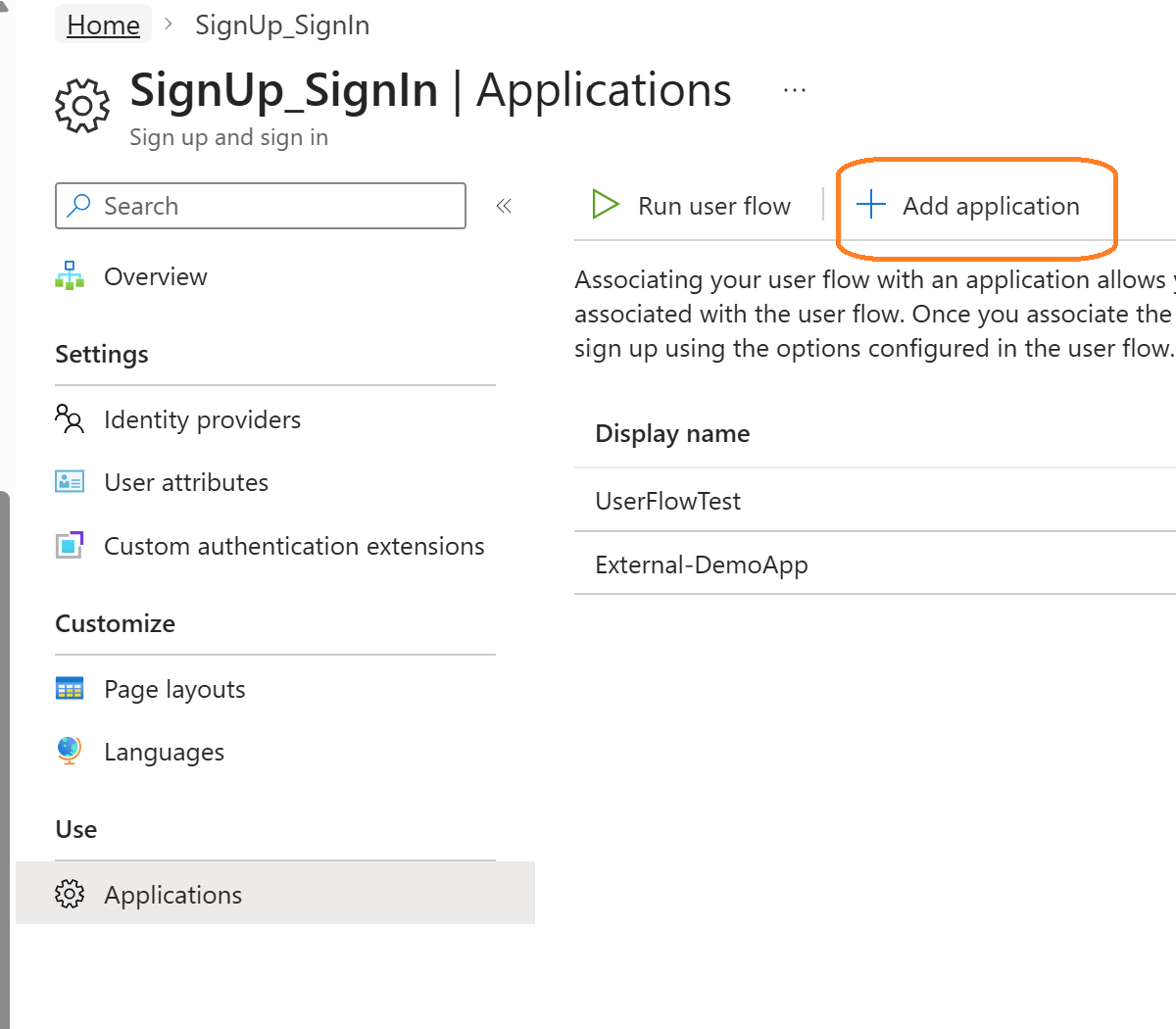
Task: Click the Page layouts table icon
Action: [x=70, y=689]
